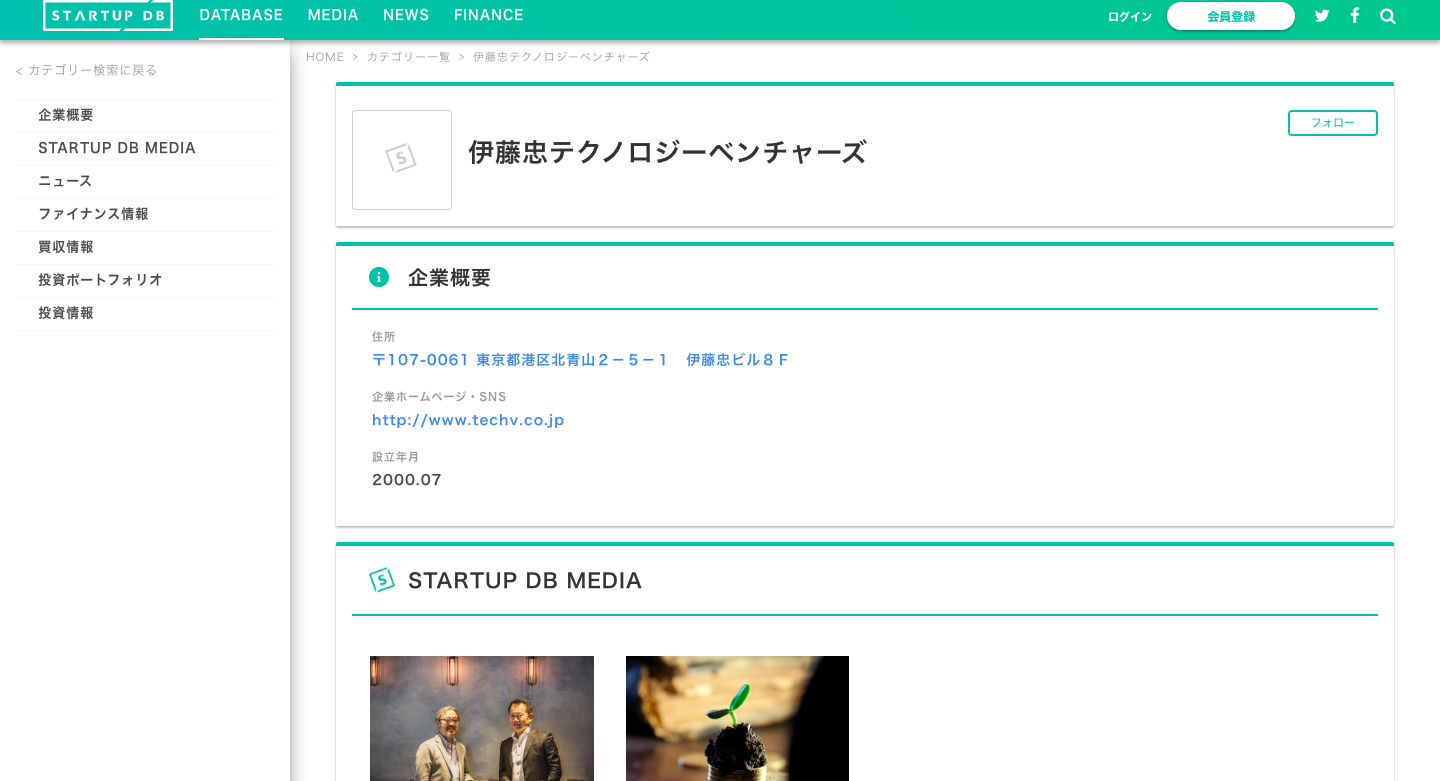This screenshot has width=1440, height=781.
Task: Navigate back via the HOME breadcrumb
Action: (x=325, y=57)
